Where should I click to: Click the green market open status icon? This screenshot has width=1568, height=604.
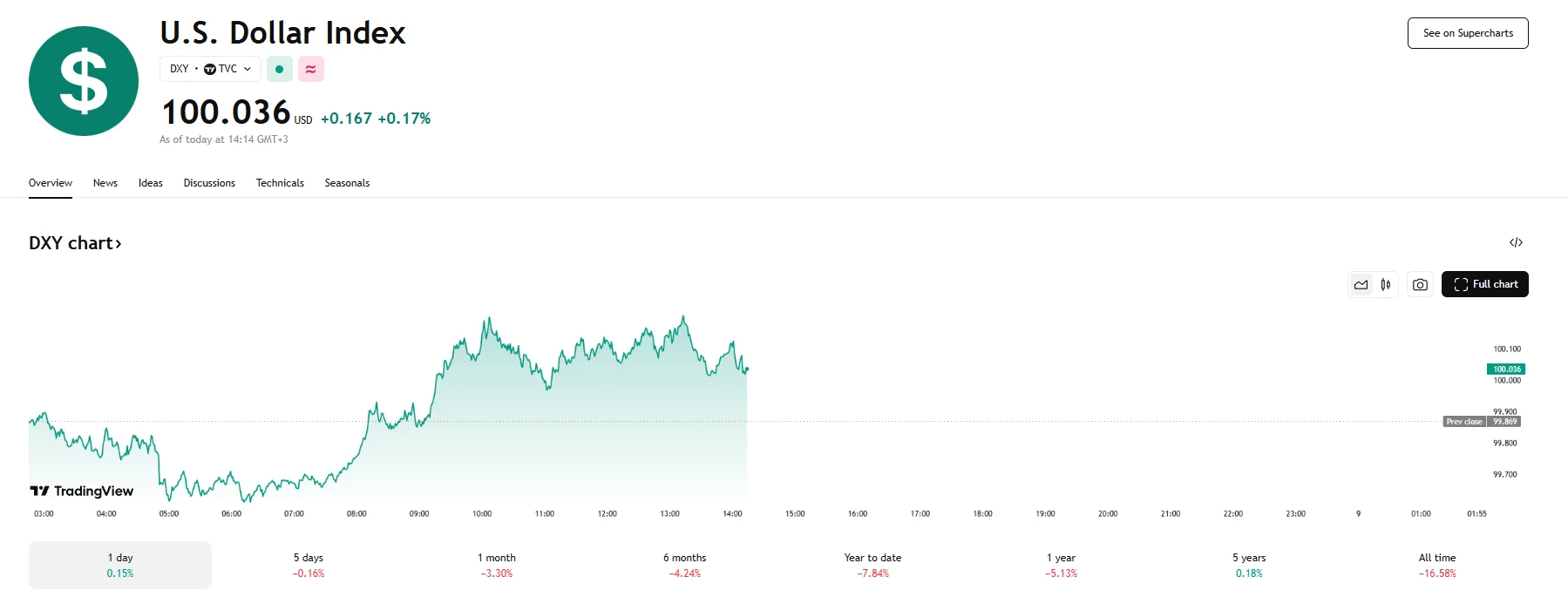pos(279,69)
